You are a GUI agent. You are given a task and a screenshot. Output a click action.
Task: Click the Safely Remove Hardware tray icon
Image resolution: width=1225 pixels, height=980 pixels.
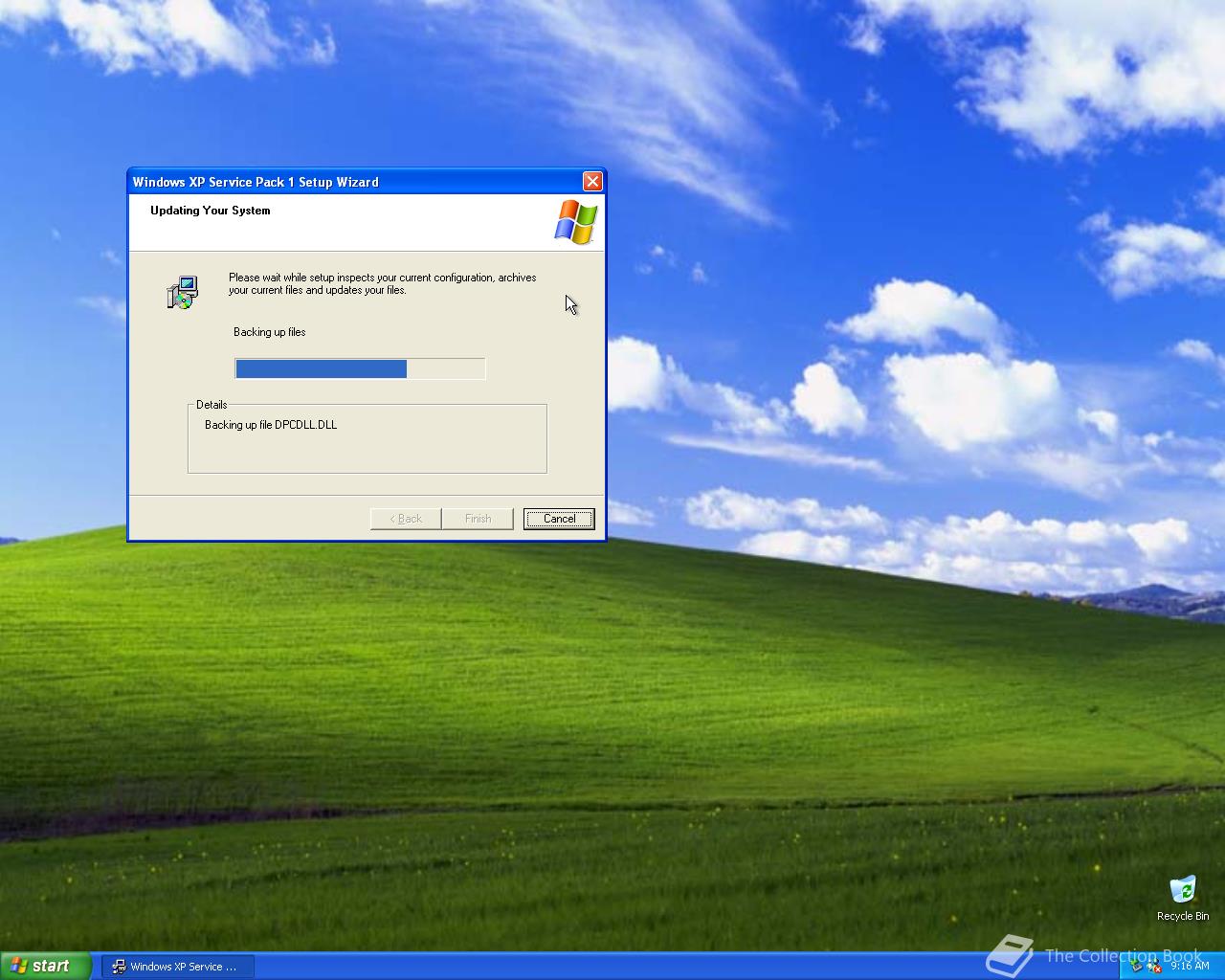1136,968
